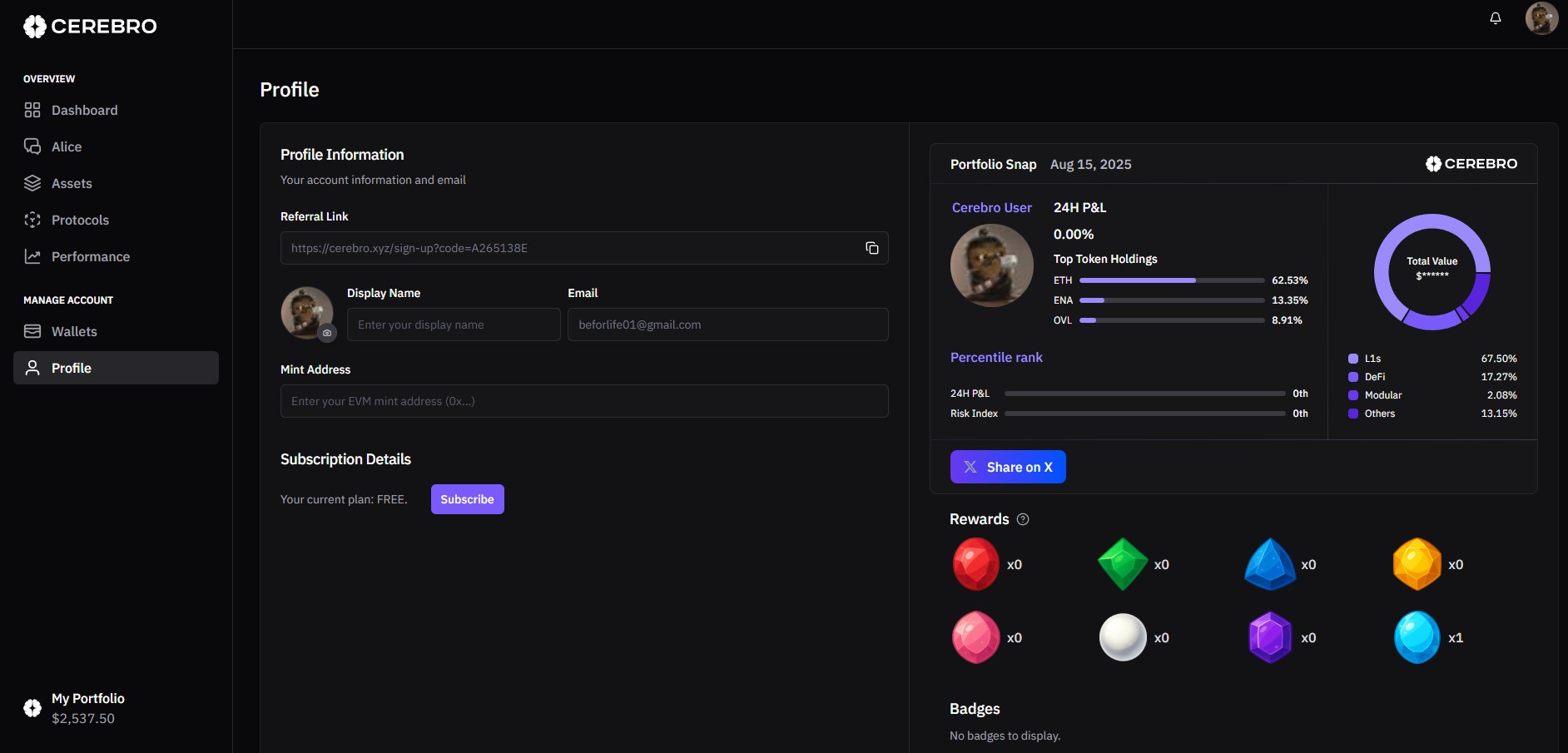Click the Share on X button
The height and width of the screenshot is (753, 1568).
point(1008,467)
